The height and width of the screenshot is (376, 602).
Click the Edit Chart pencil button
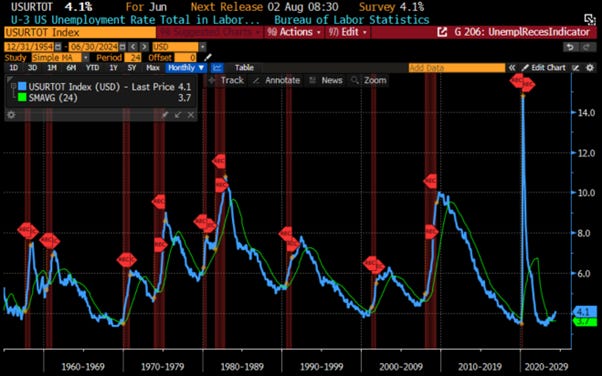pyautogui.click(x=543, y=68)
